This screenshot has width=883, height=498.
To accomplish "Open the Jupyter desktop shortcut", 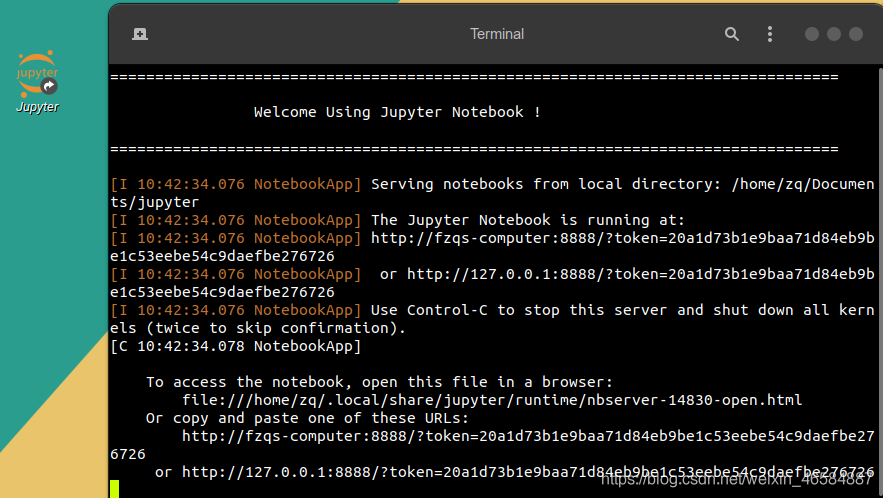I will tap(37, 81).
